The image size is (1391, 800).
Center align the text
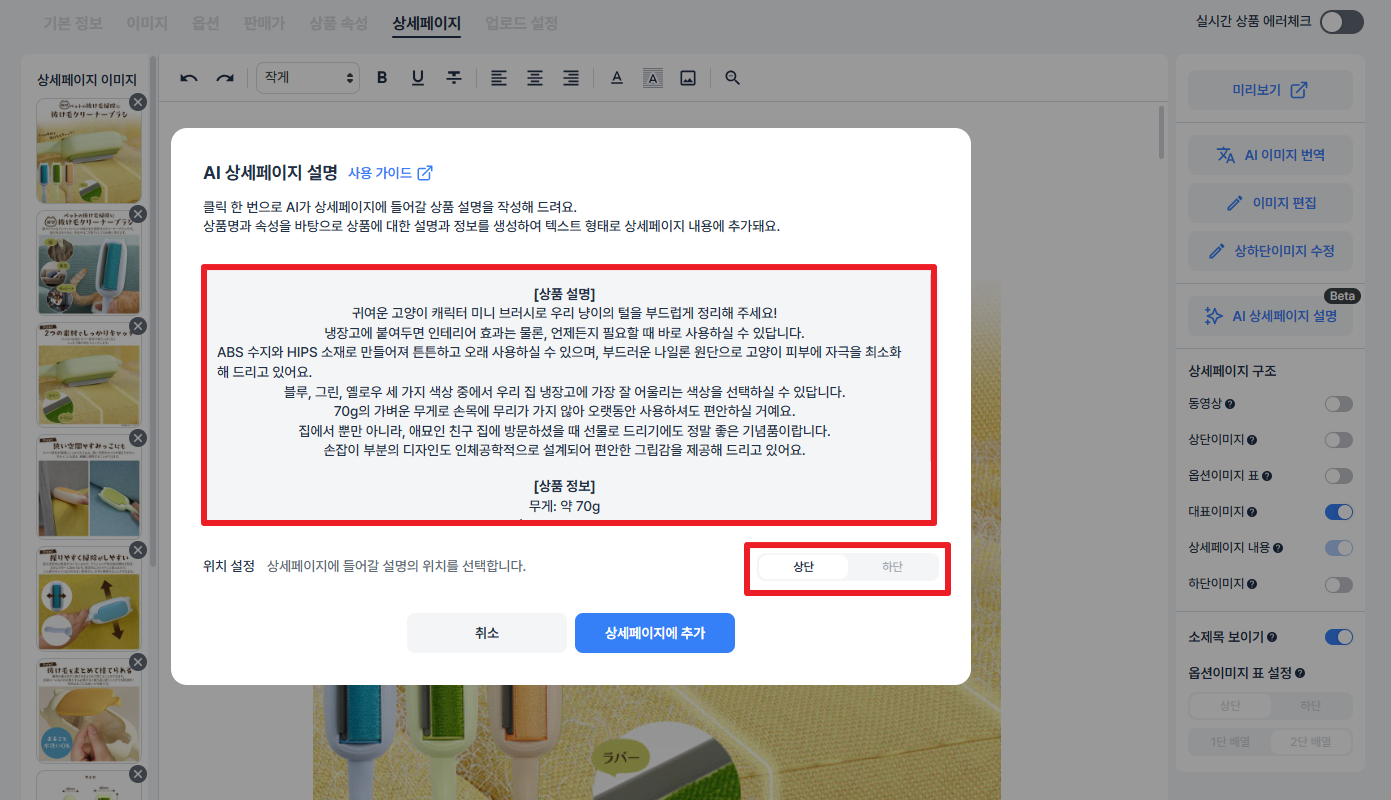click(534, 77)
